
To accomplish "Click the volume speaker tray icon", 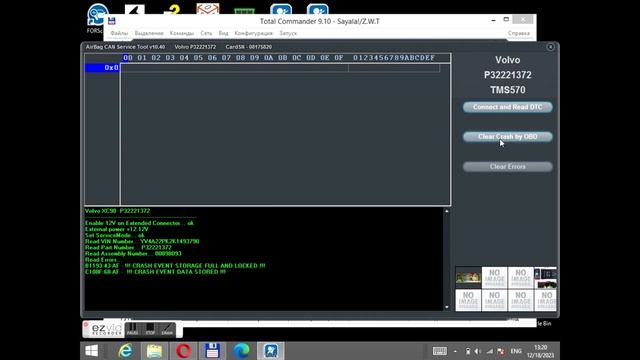I will (x=478, y=351).
